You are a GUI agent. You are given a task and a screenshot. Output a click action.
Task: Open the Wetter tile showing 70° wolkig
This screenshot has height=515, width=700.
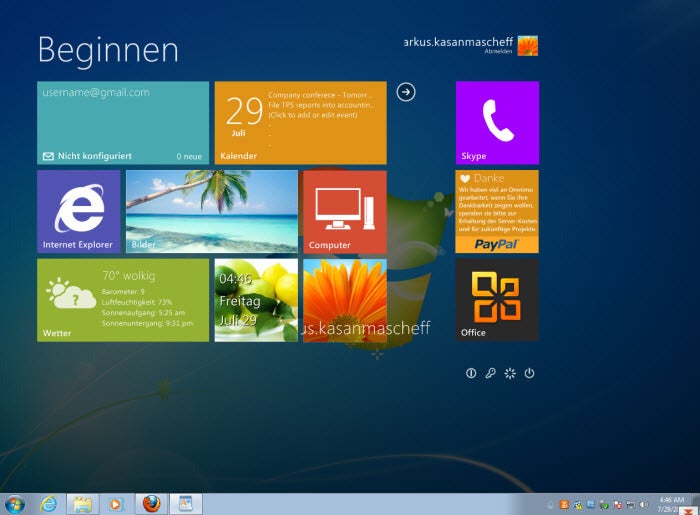click(x=123, y=300)
